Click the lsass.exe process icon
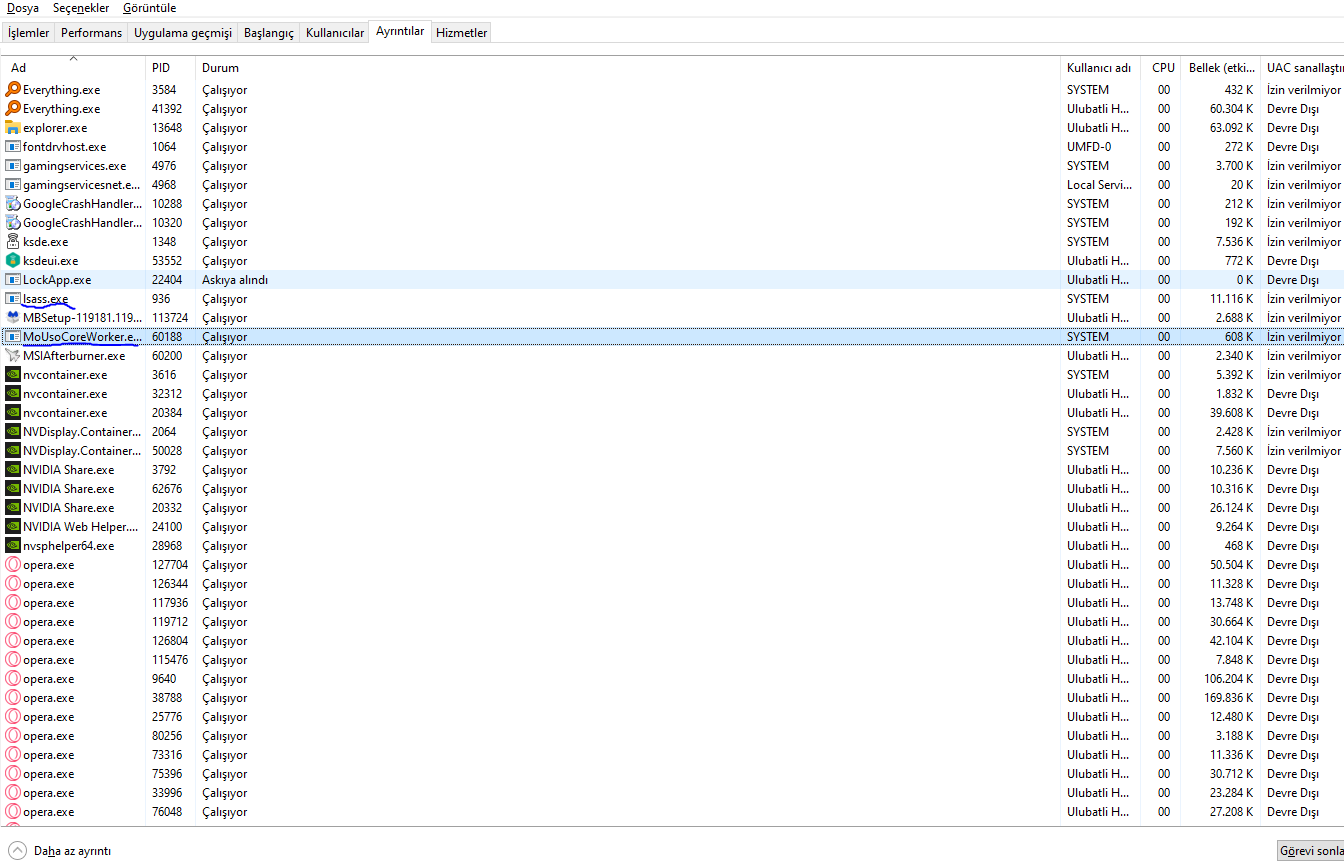Viewport: 1344px width, 868px height. pyautogui.click(x=13, y=298)
